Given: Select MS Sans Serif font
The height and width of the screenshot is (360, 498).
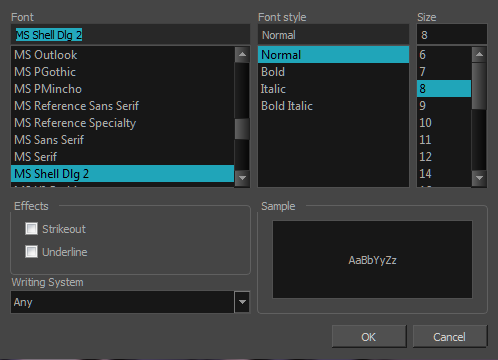Looking at the screenshot, I should tap(123, 140).
